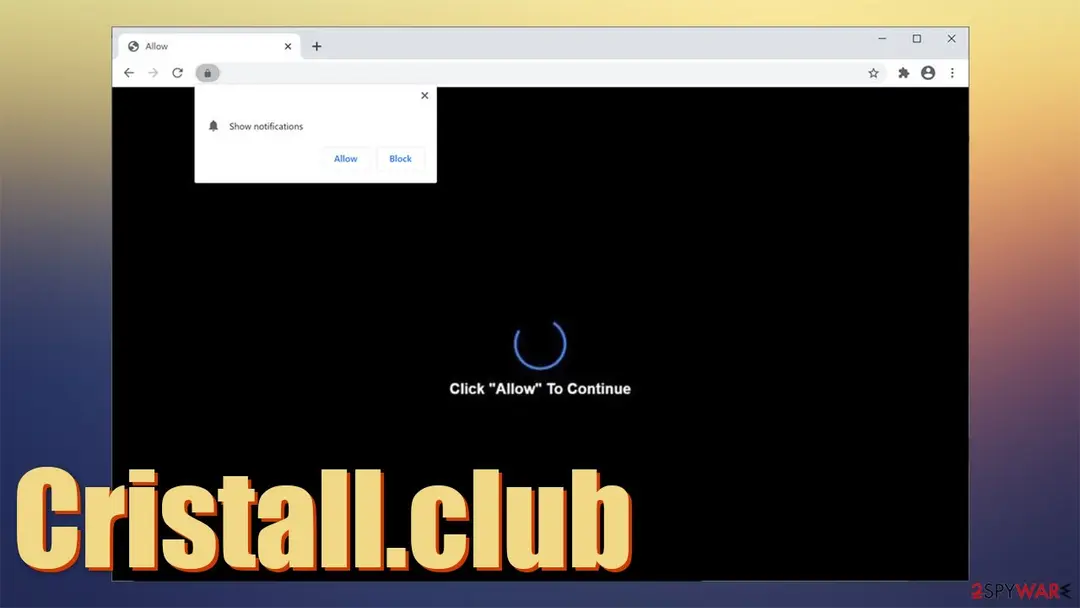
Task: Open Chrome's three-dot menu
Action: (x=953, y=73)
